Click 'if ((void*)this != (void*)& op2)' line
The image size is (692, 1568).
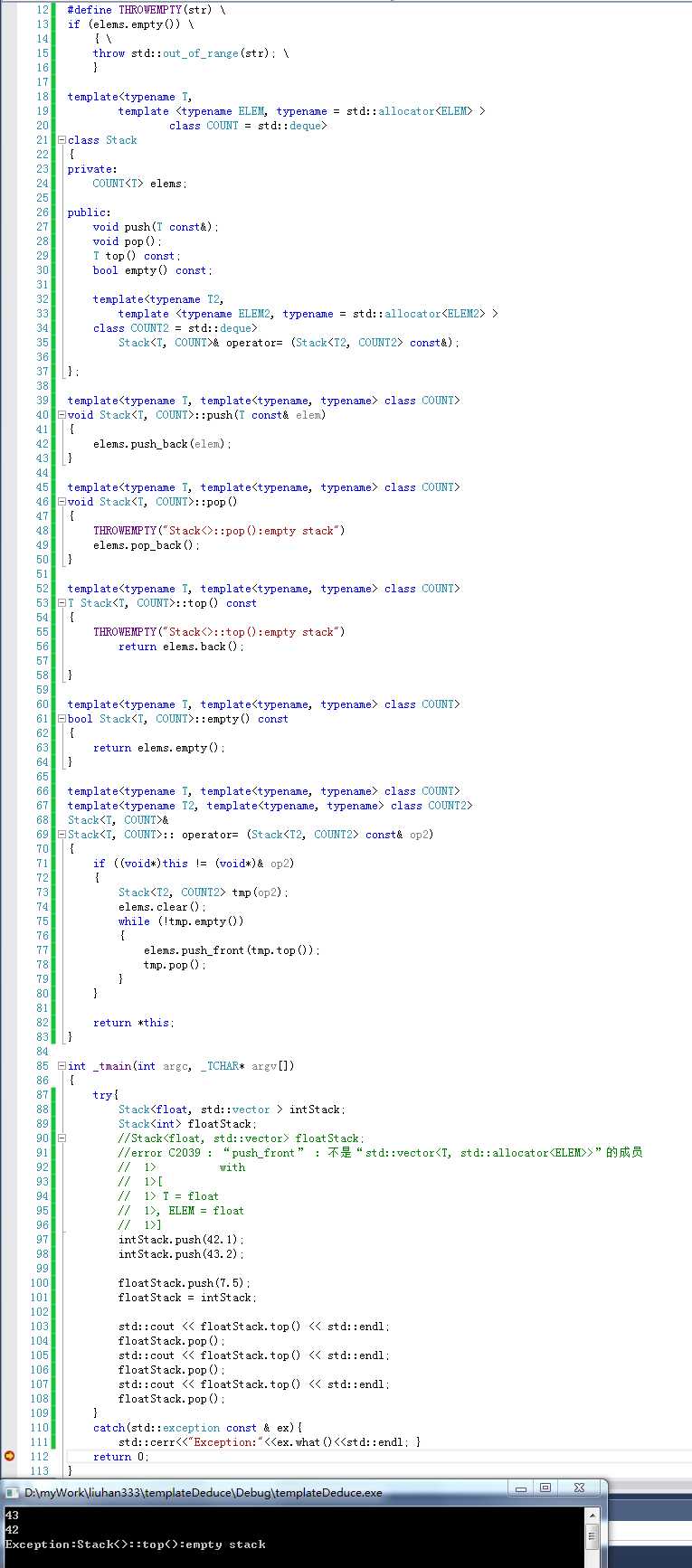[x=194, y=864]
